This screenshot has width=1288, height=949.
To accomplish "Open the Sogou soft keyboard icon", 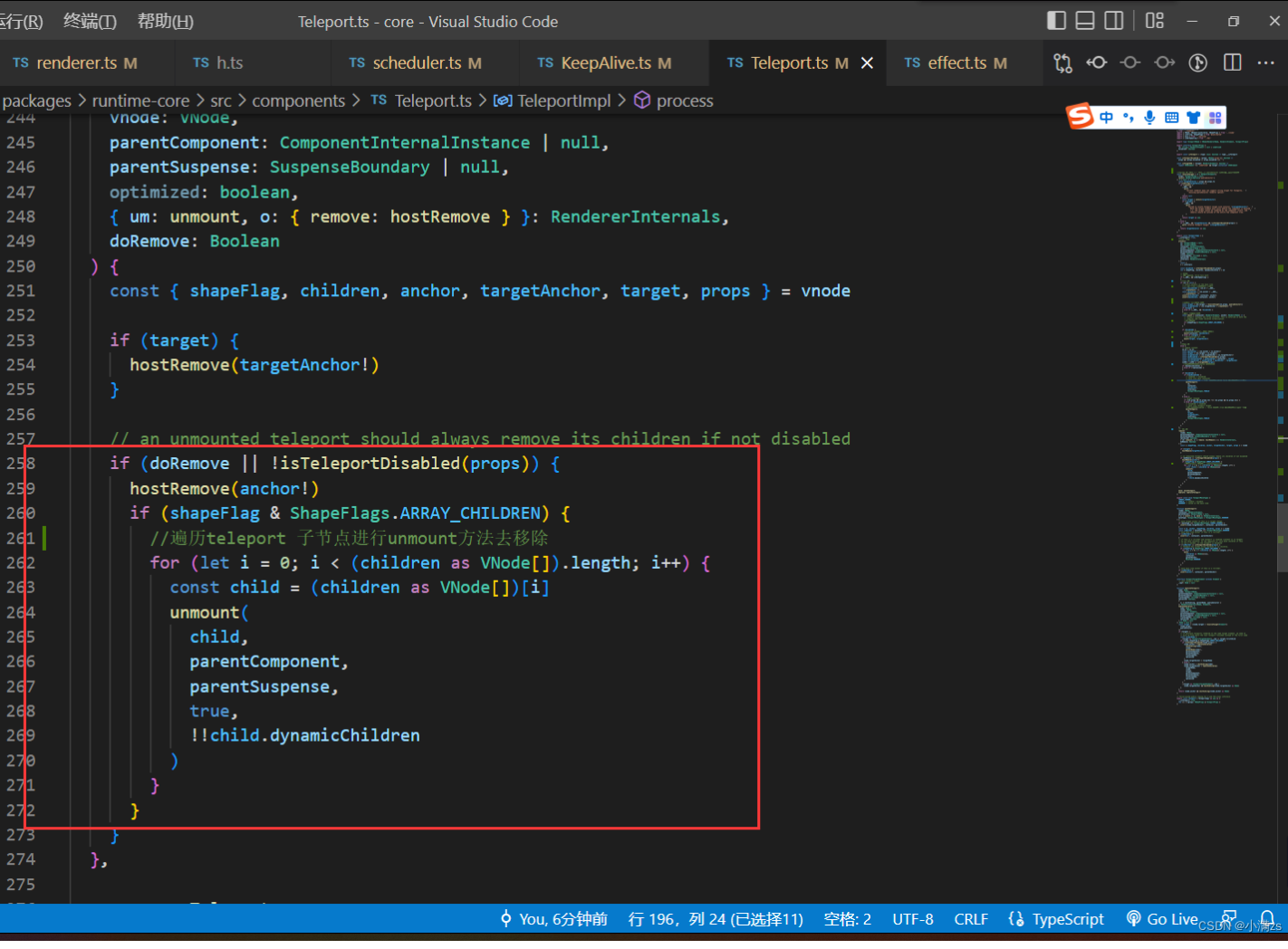I will pyautogui.click(x=1171, y=118).
